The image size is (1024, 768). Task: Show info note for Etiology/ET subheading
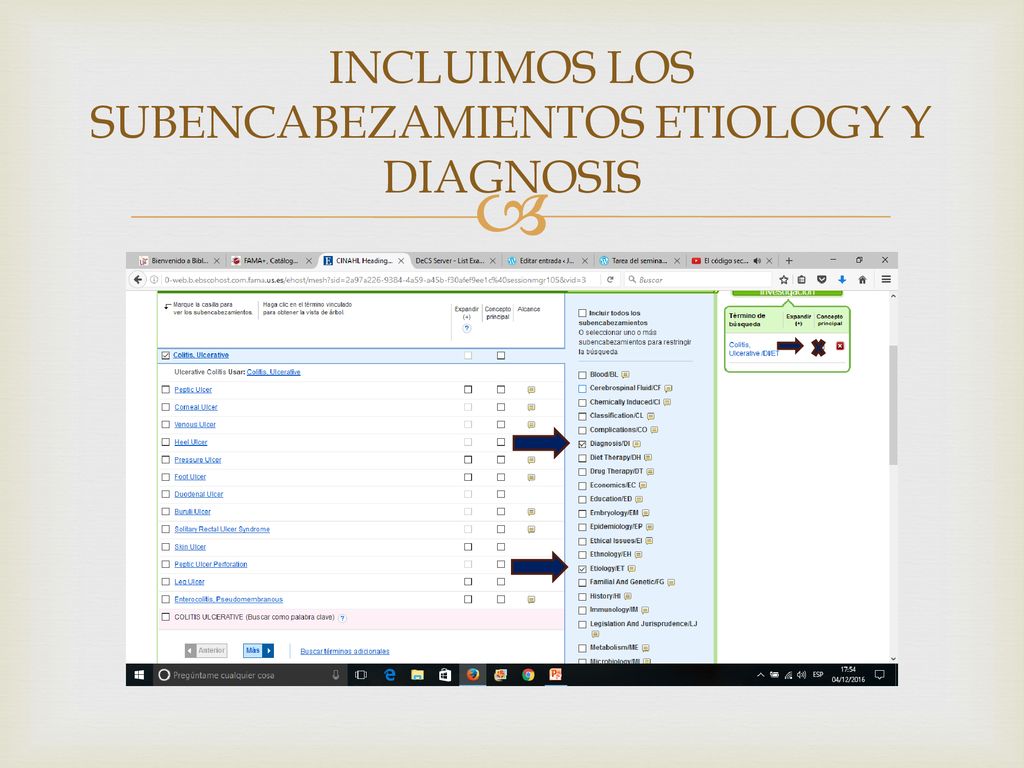point(632,569)
